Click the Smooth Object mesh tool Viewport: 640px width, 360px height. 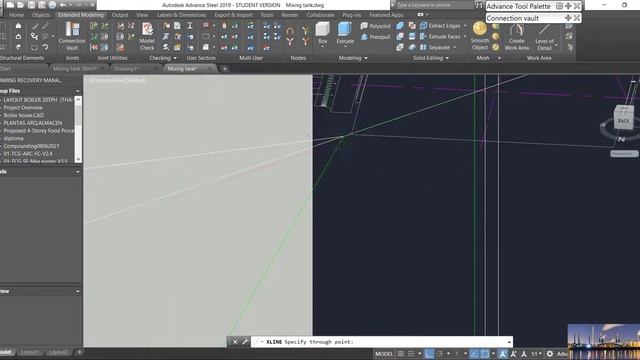[x=480, y=36]
